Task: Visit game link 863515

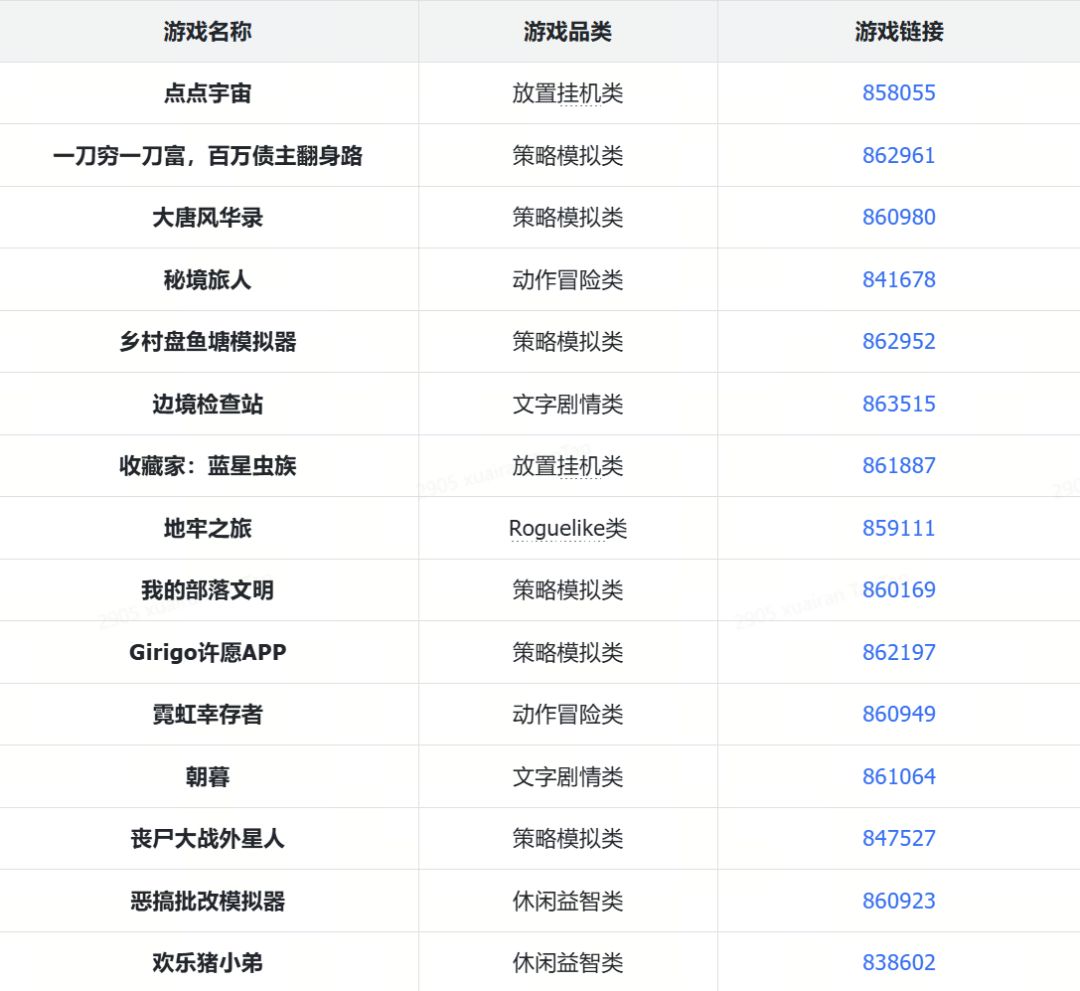Action: [899, 404]
